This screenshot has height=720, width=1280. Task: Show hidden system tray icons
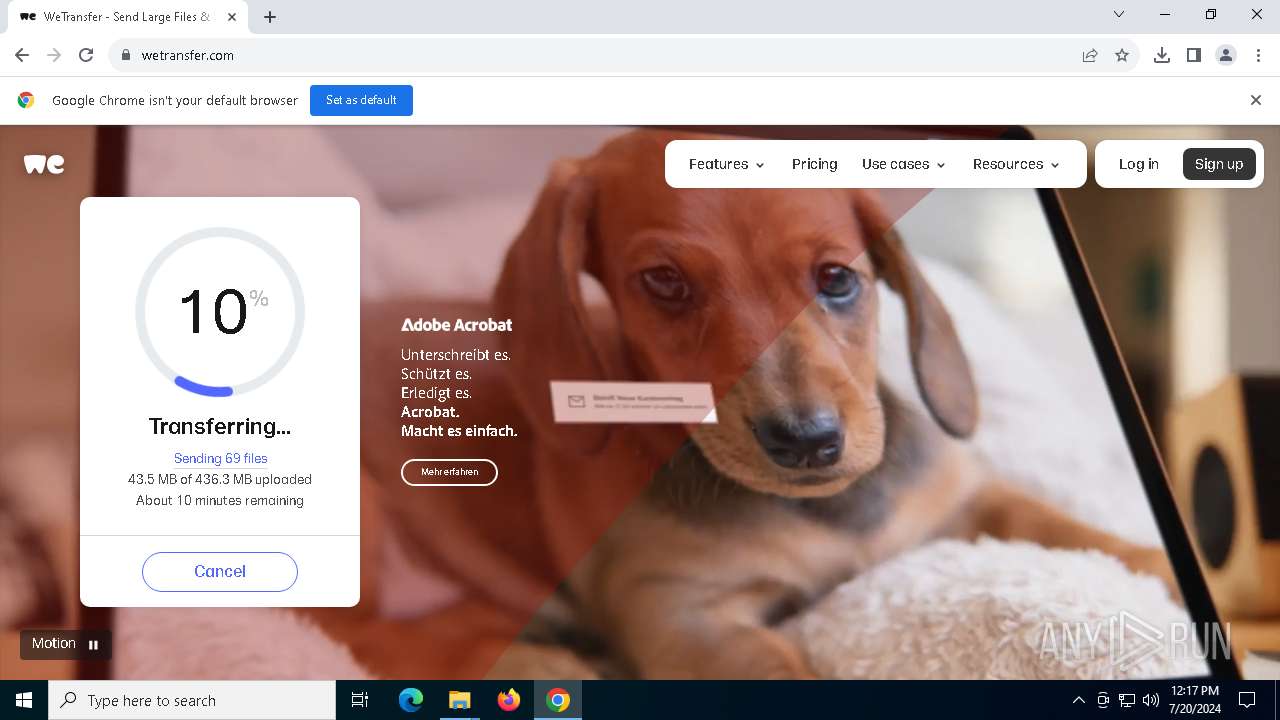1078,700
